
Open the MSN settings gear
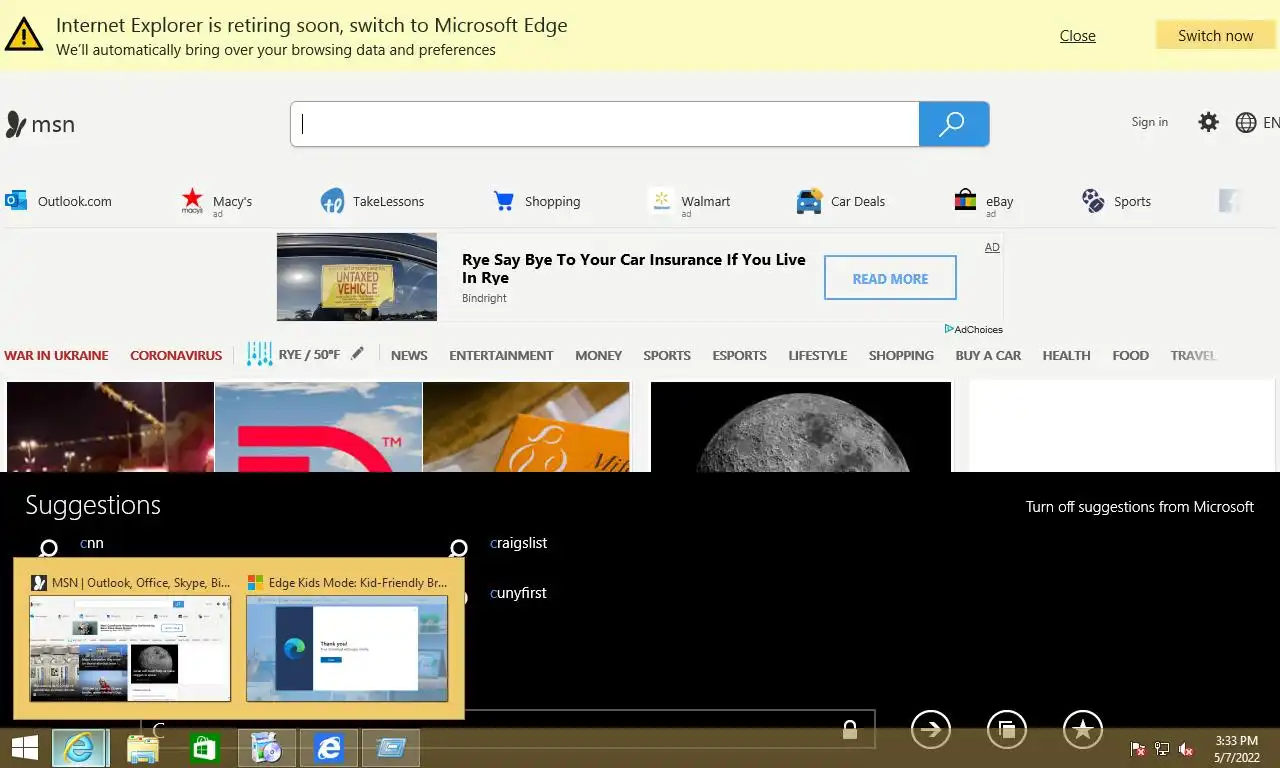tap(1208, 122)
